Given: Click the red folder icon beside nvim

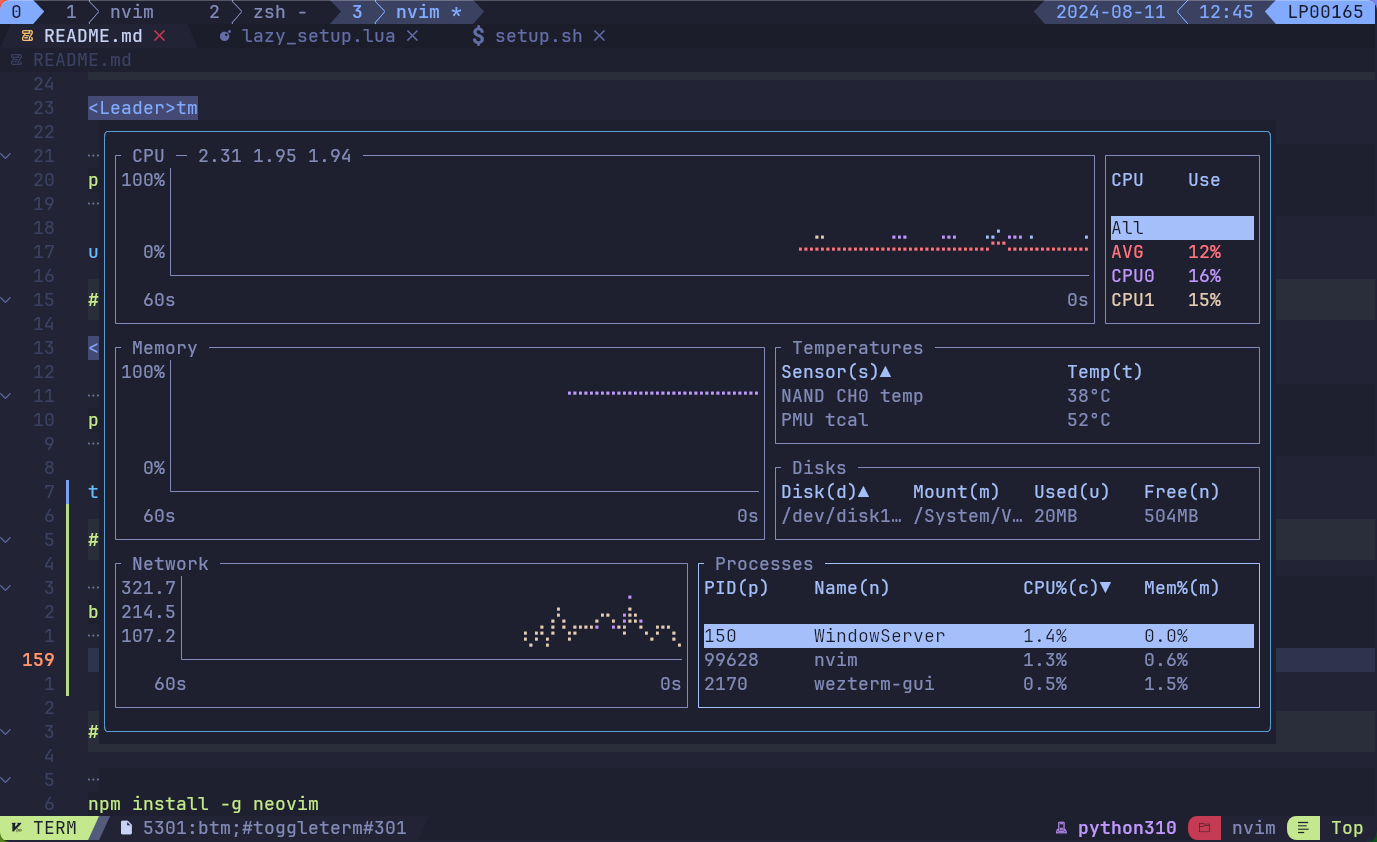Looking at the screenshot, I should point(1205,828).
